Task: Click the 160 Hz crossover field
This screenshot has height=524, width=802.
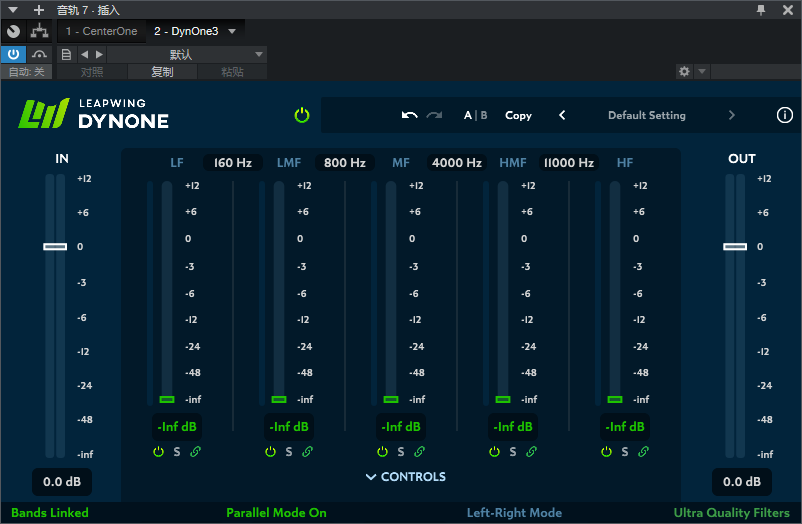Action: pos(233,163)
